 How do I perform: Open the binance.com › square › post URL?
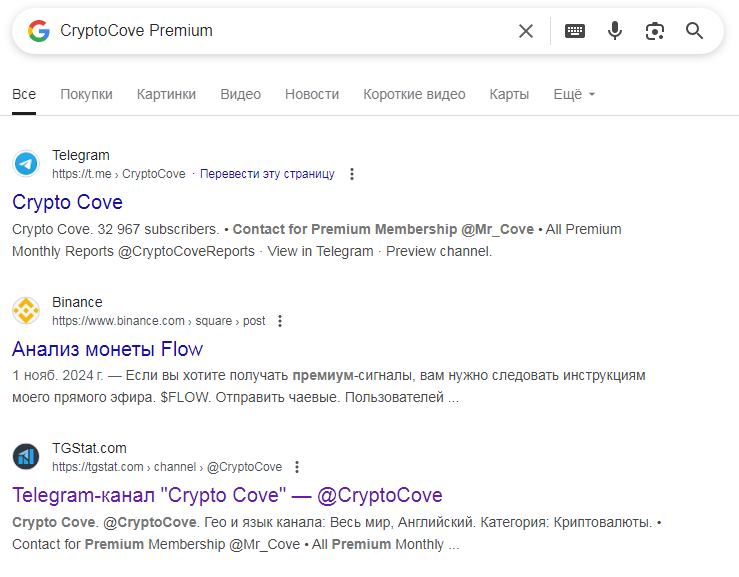pyautogui.click(x=158, y=321)
